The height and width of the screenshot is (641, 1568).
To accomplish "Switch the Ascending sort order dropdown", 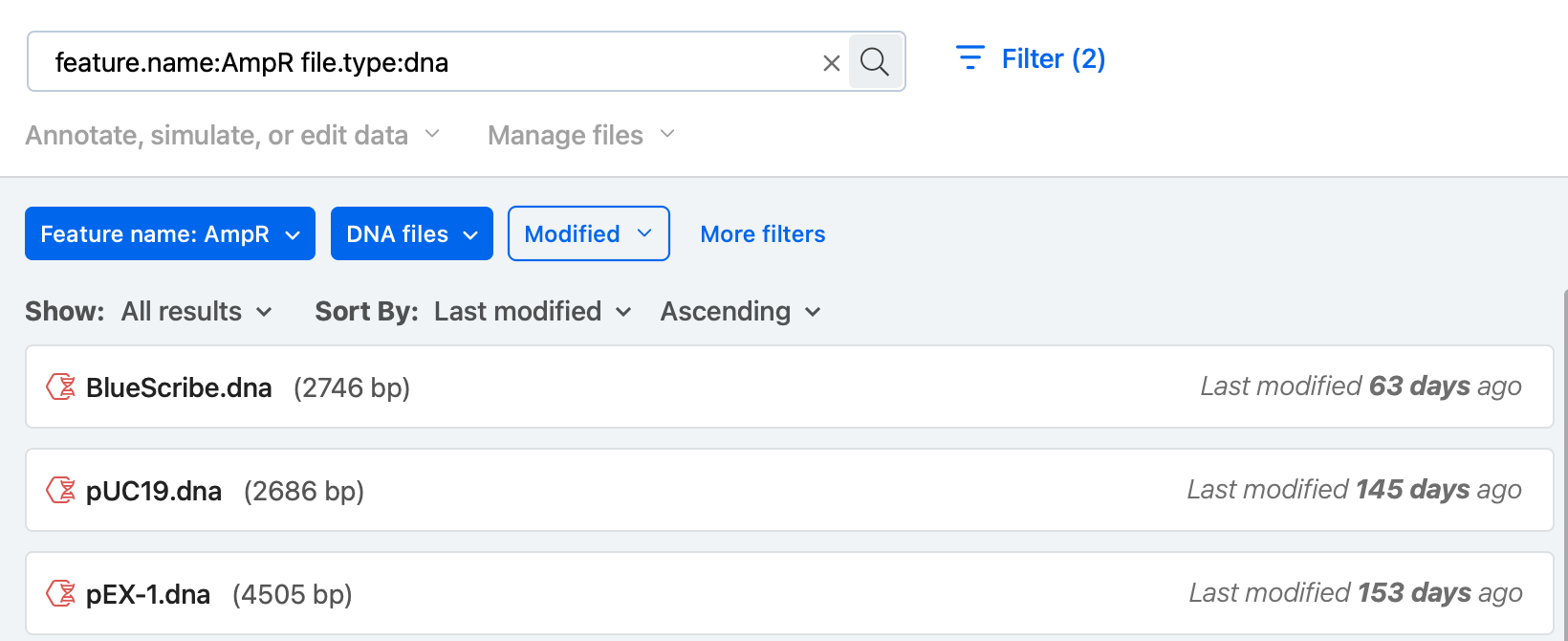I will [x=740, y=312].
